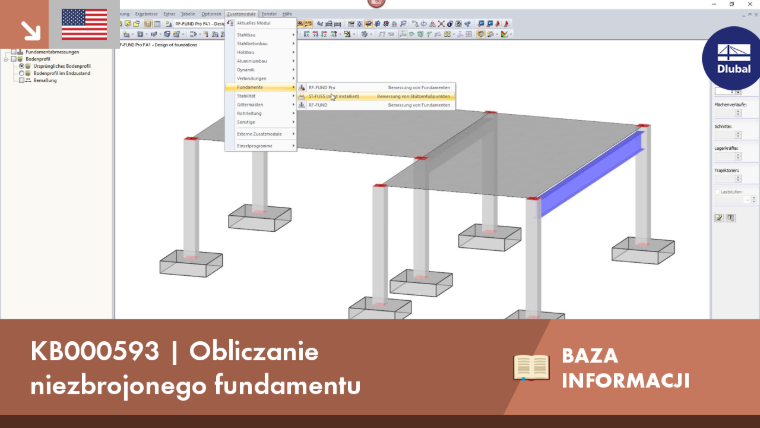The height and width of the screenshot is (428, 760).
Task: Open the Hilfe menu
Action: [287, 14]
